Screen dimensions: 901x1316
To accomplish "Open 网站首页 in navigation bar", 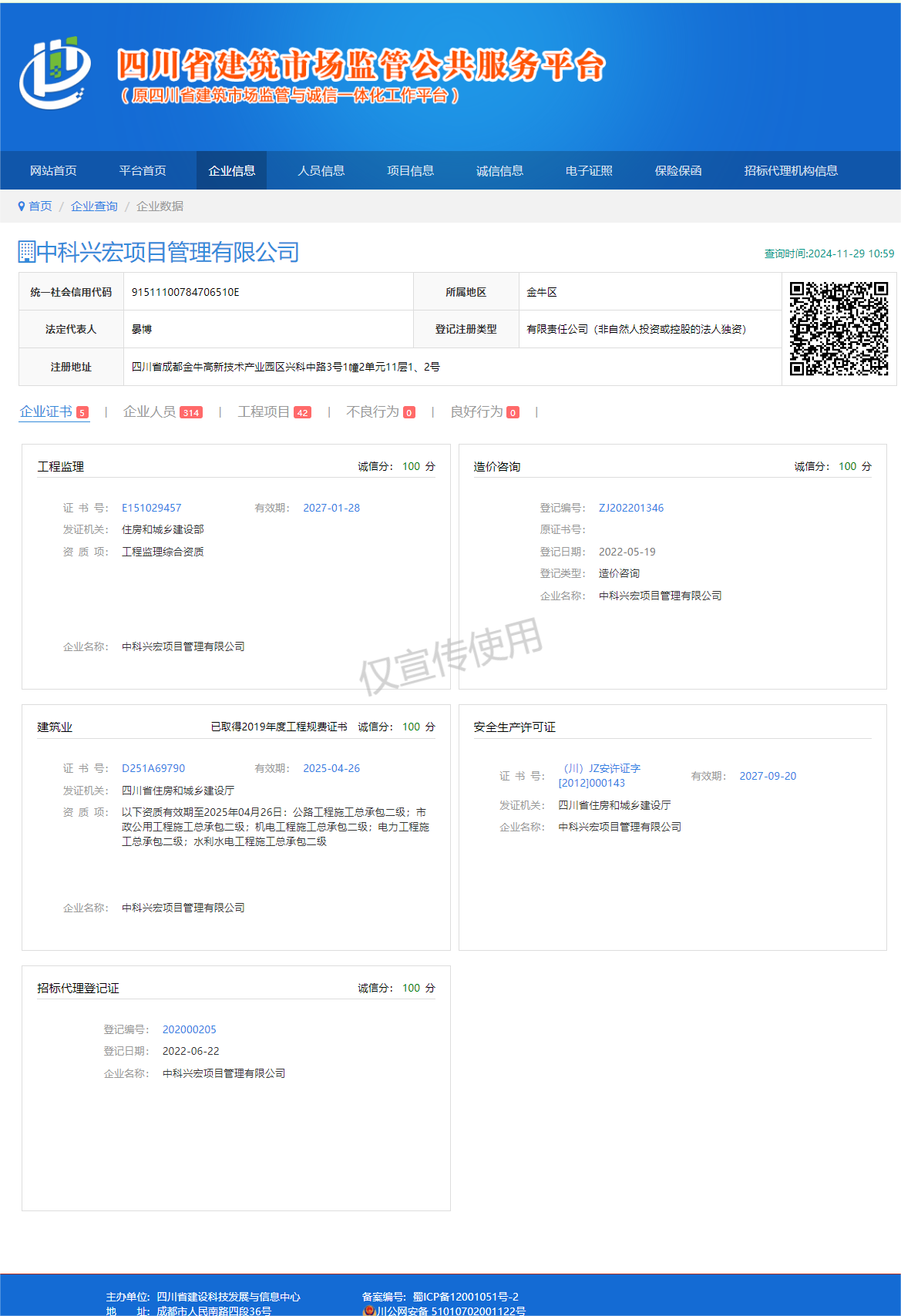I will tap(53, 170).
